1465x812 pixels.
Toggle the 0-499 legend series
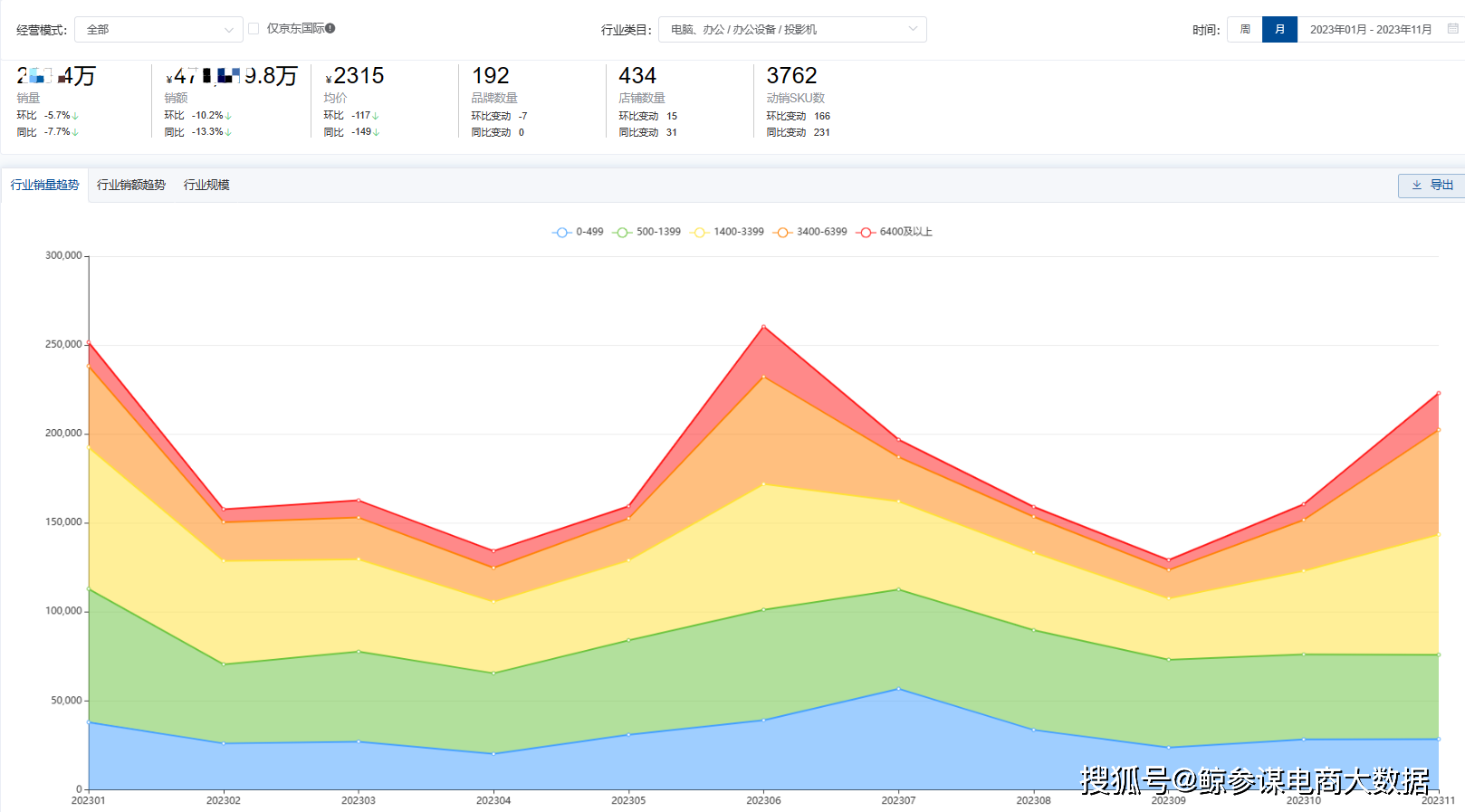[x=578, y=232]
